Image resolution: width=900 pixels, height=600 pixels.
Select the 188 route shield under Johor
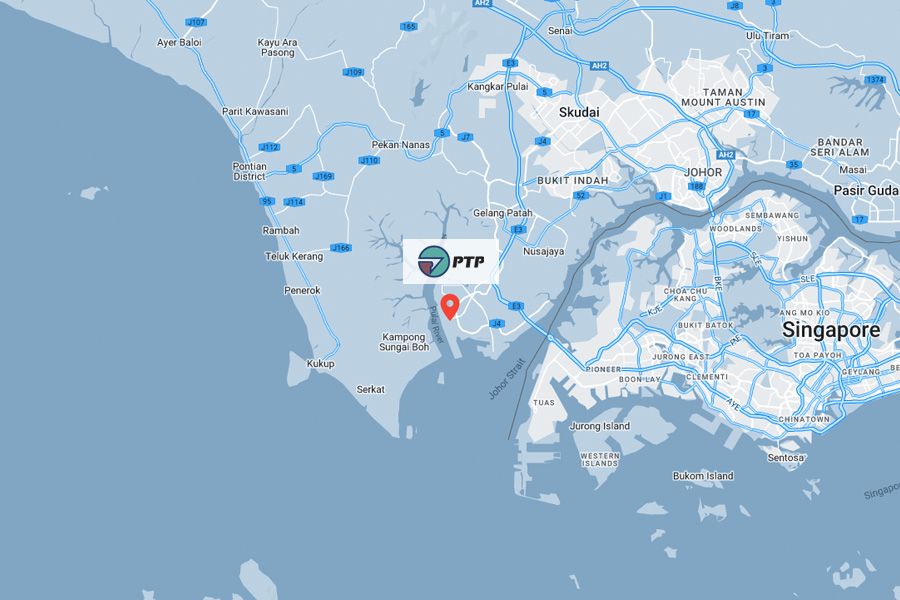click(x=696, y=186)
